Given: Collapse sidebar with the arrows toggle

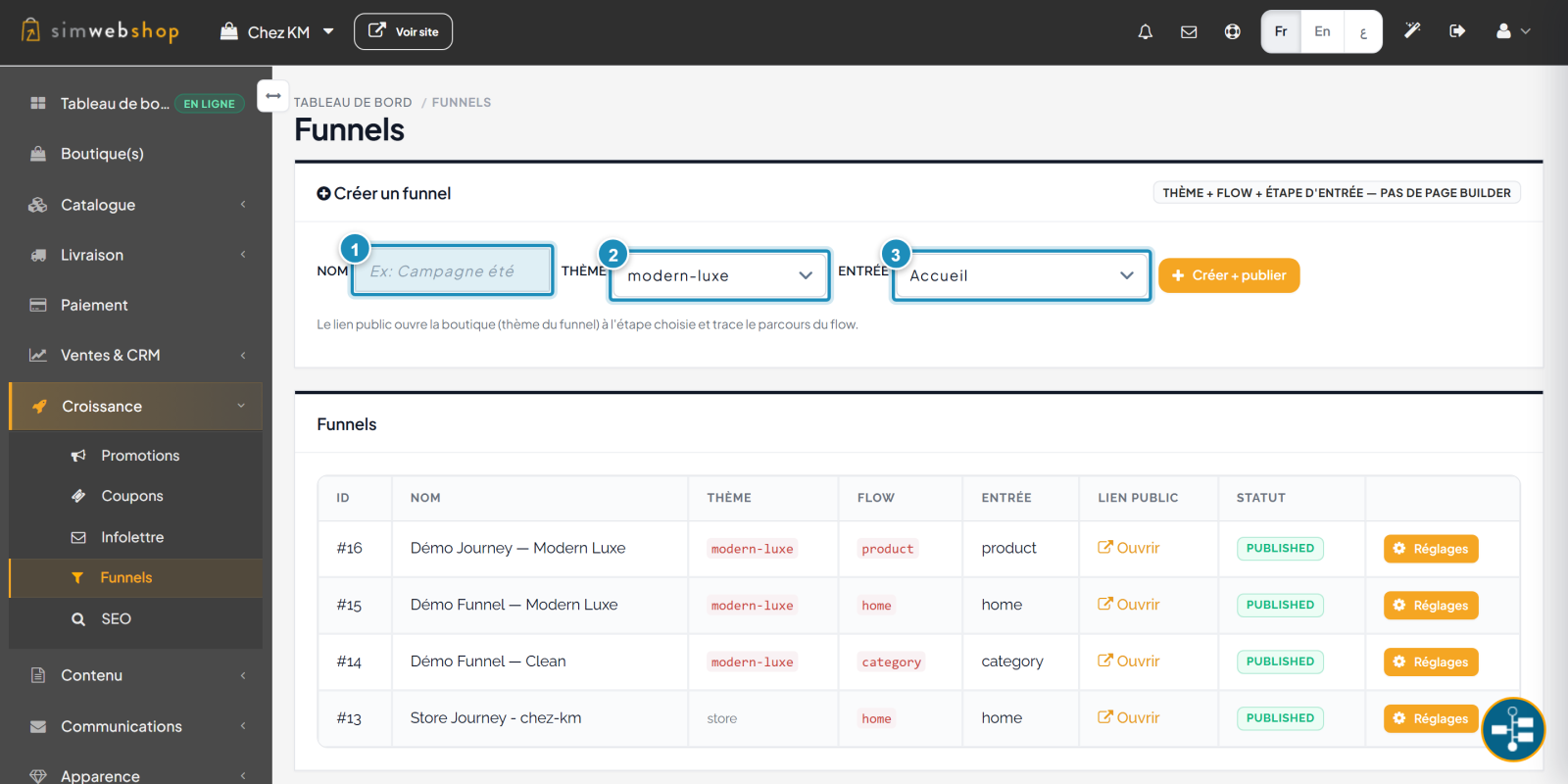Looking at the screenshot, I should coord(273,96).
